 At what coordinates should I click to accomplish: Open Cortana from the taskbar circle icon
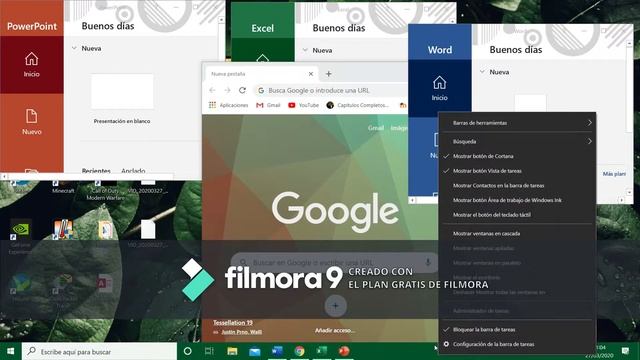(187, 351)
